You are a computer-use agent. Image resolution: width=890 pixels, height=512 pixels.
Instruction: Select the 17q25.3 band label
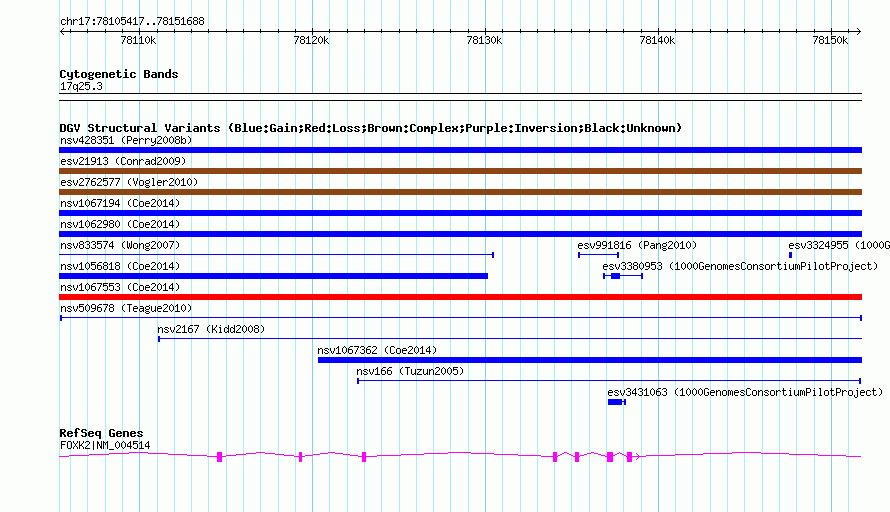(x=81, y=86)
